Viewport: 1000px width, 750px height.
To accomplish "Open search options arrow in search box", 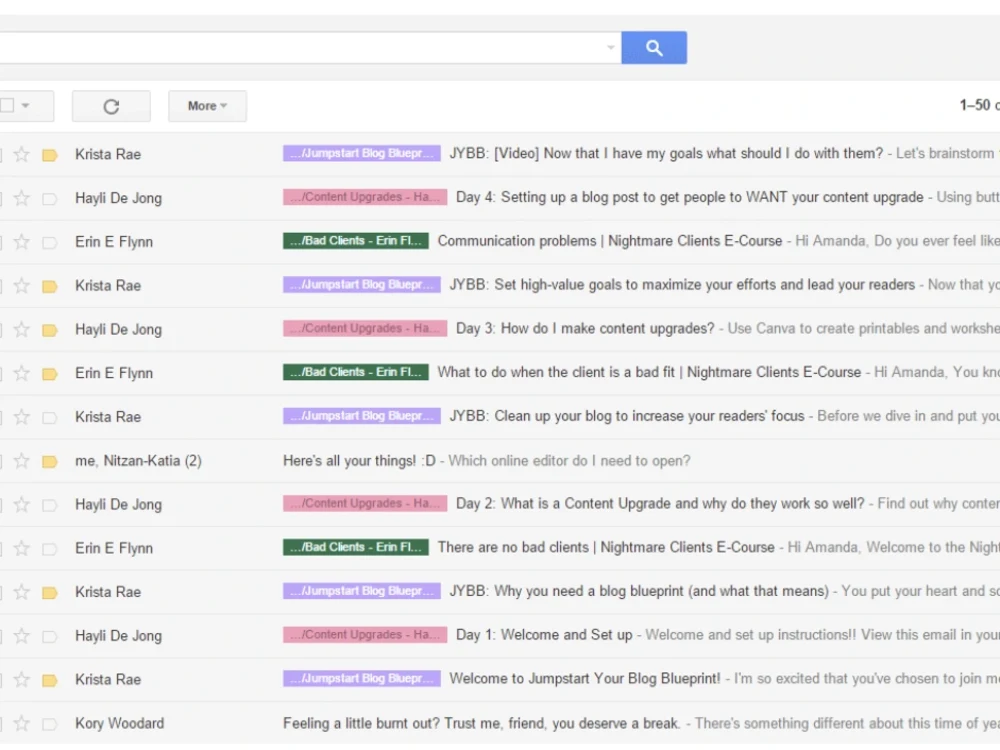I will click(x=610, y=48).
